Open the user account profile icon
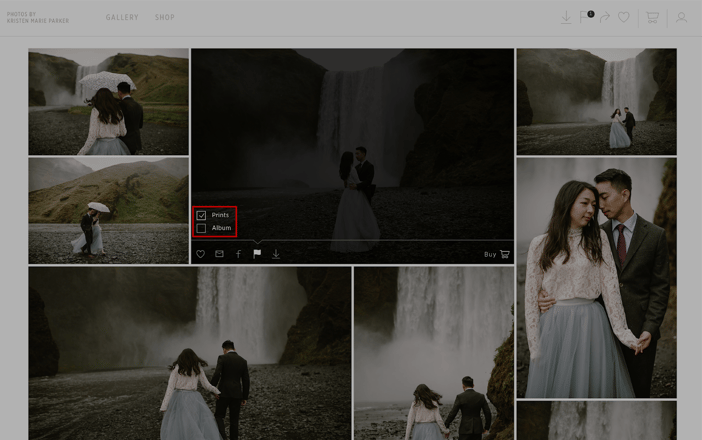This screenshot has width=702, height=440. click(681, 17)
